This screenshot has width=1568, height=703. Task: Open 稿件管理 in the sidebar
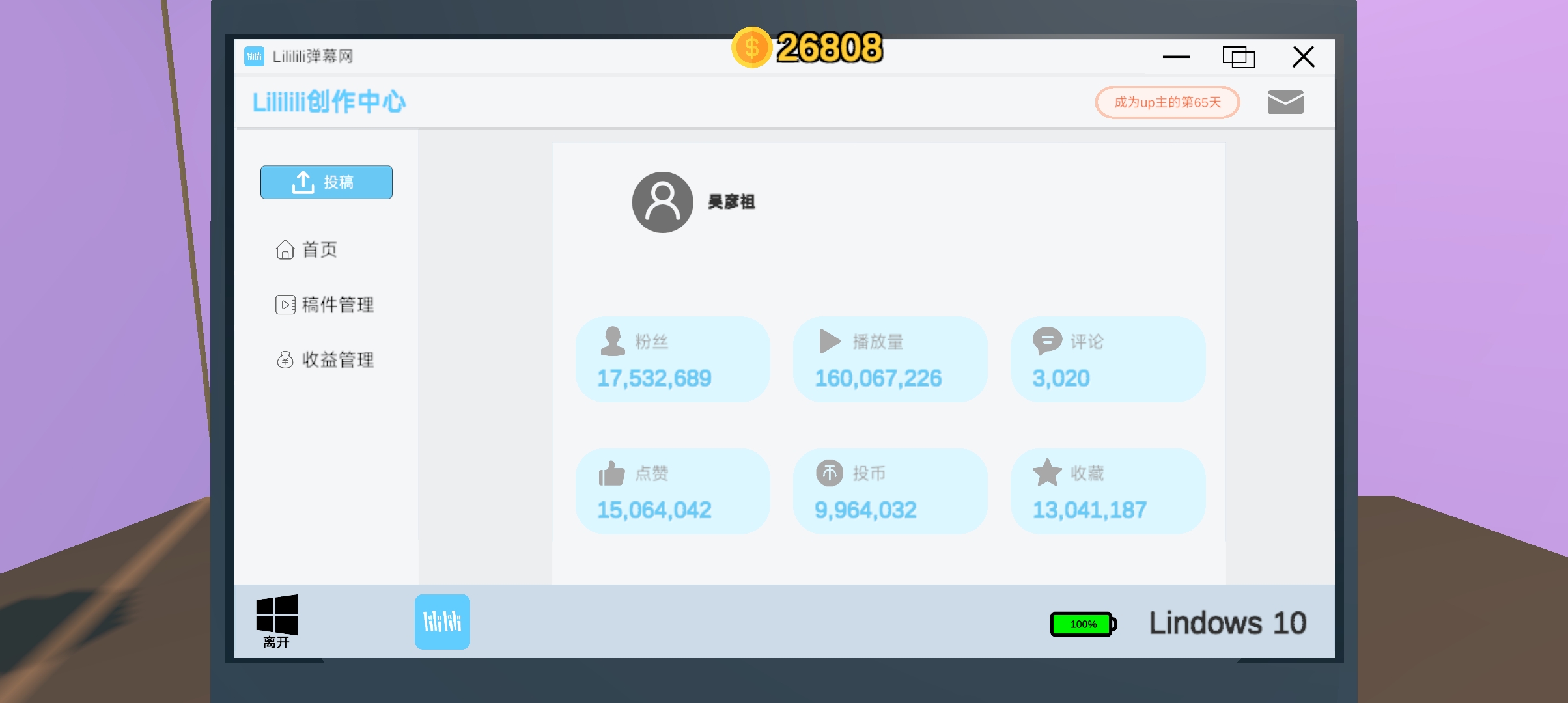[x=324, y=305]
